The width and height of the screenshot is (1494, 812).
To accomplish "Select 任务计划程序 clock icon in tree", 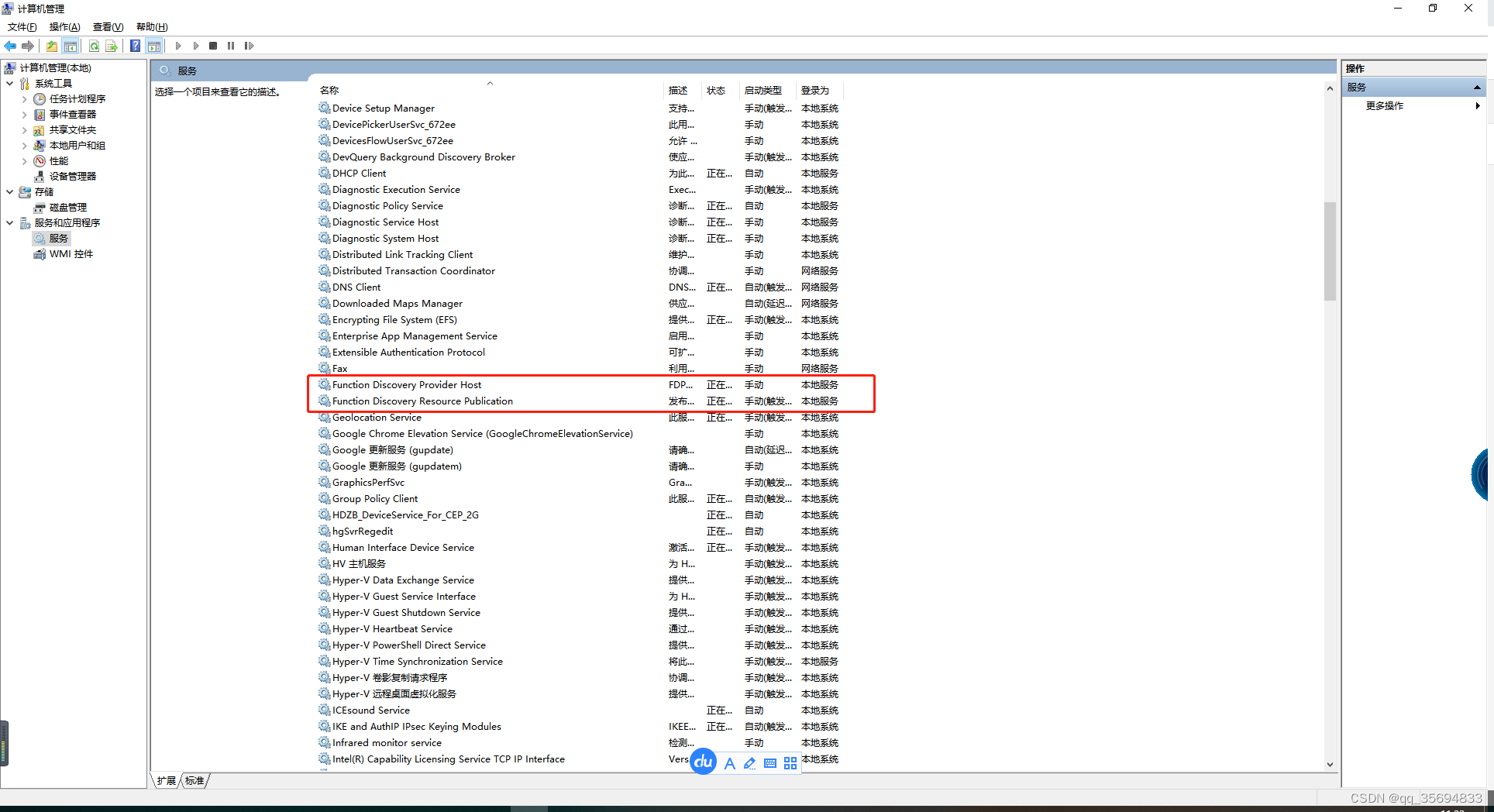I will 40,99.
